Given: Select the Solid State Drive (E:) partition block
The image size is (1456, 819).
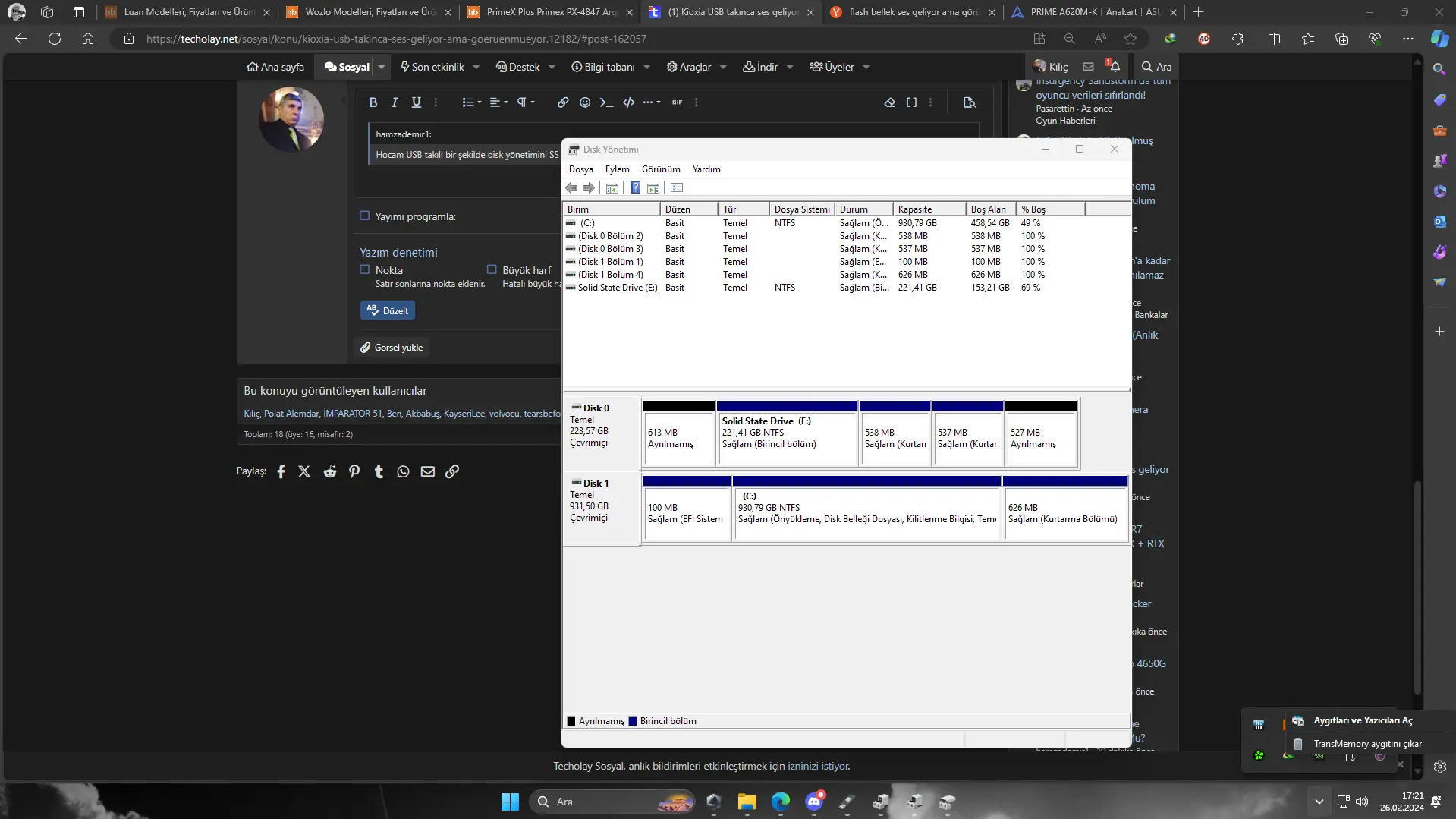Looking at the screenshot, I should [786, 432].
